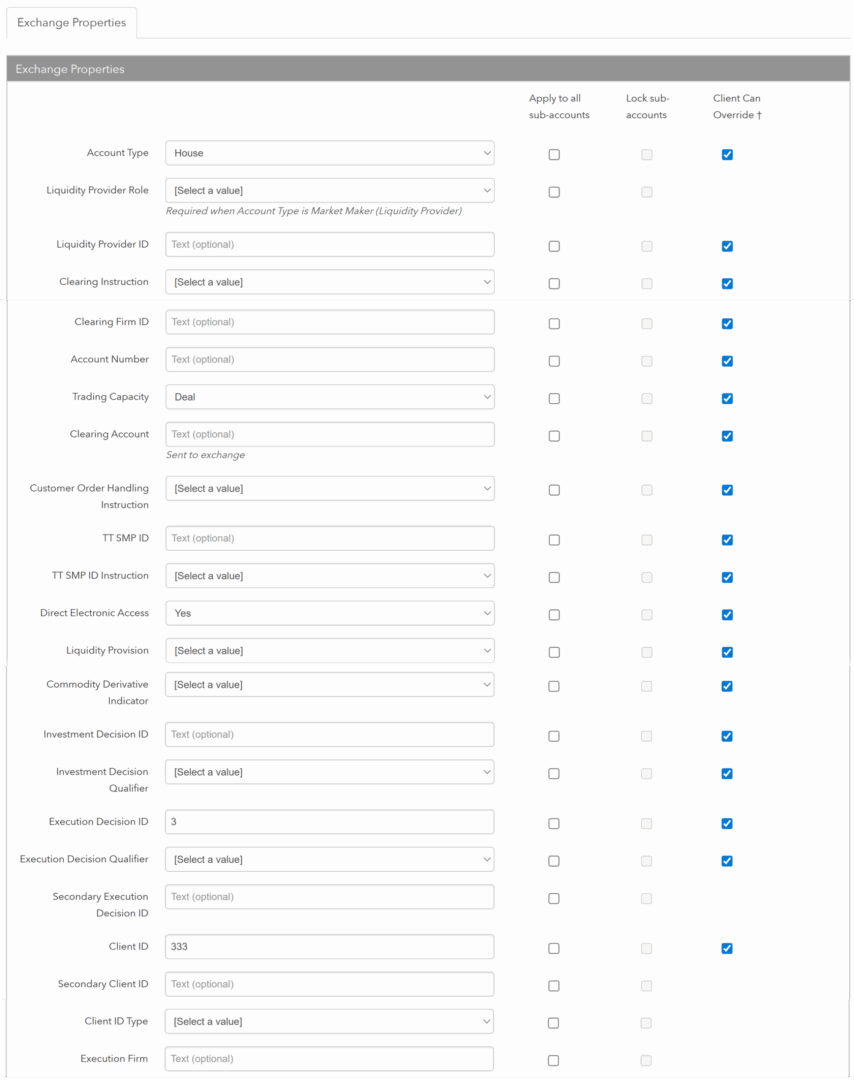Screen dimensions: 854x1080
Task: Click the Liquidity Provider ID text field
Action: 330,245
